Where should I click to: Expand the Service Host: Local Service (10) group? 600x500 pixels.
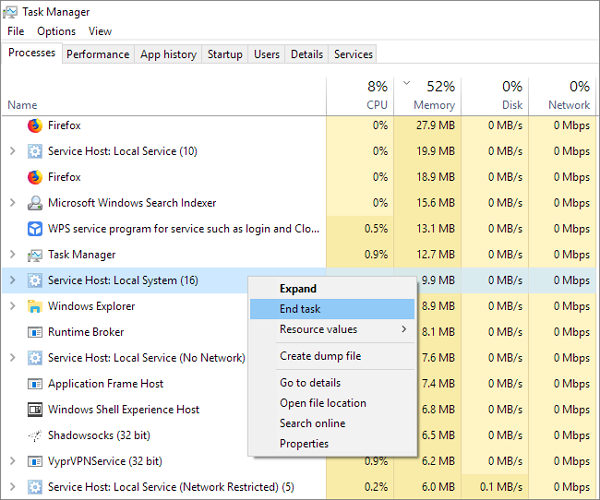click(x=12, y=151)
